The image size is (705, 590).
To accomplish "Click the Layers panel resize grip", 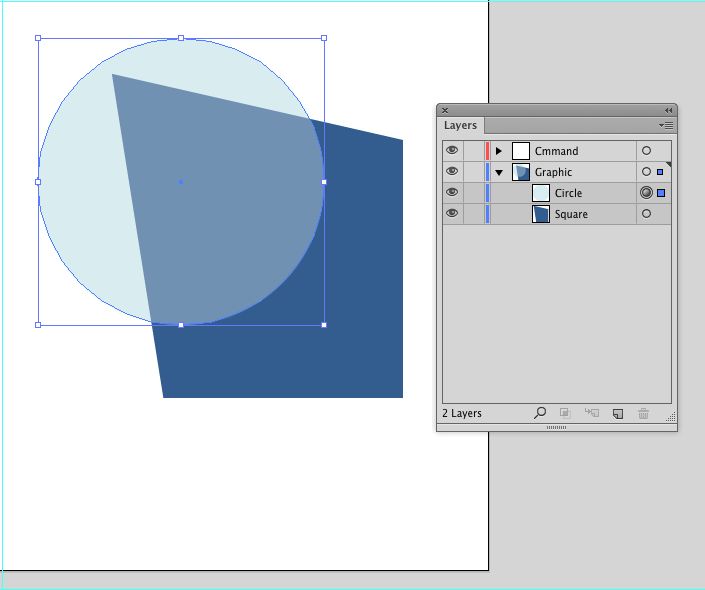I will (x=670, y=417).
